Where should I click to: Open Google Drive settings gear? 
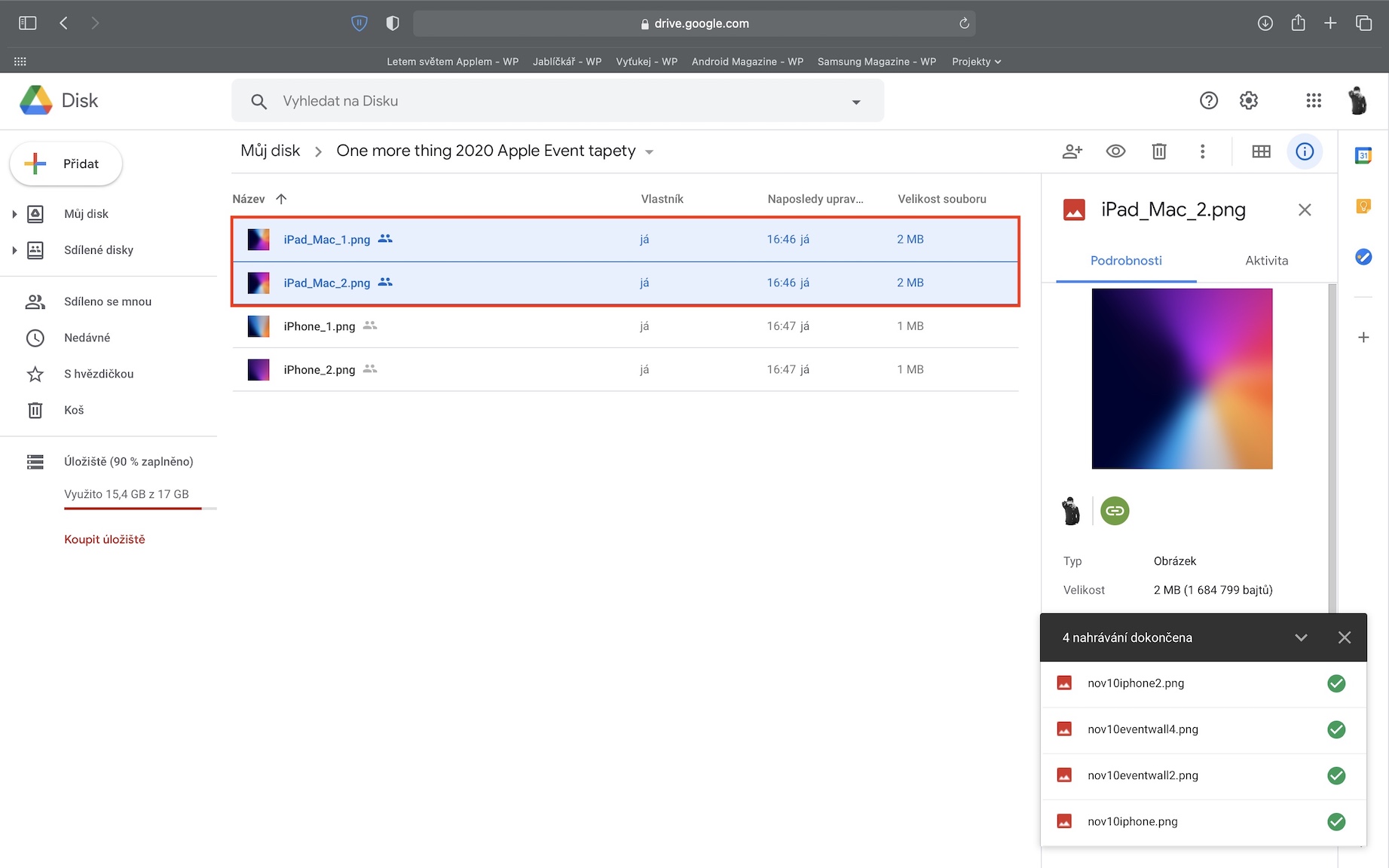click(1249, 100)
